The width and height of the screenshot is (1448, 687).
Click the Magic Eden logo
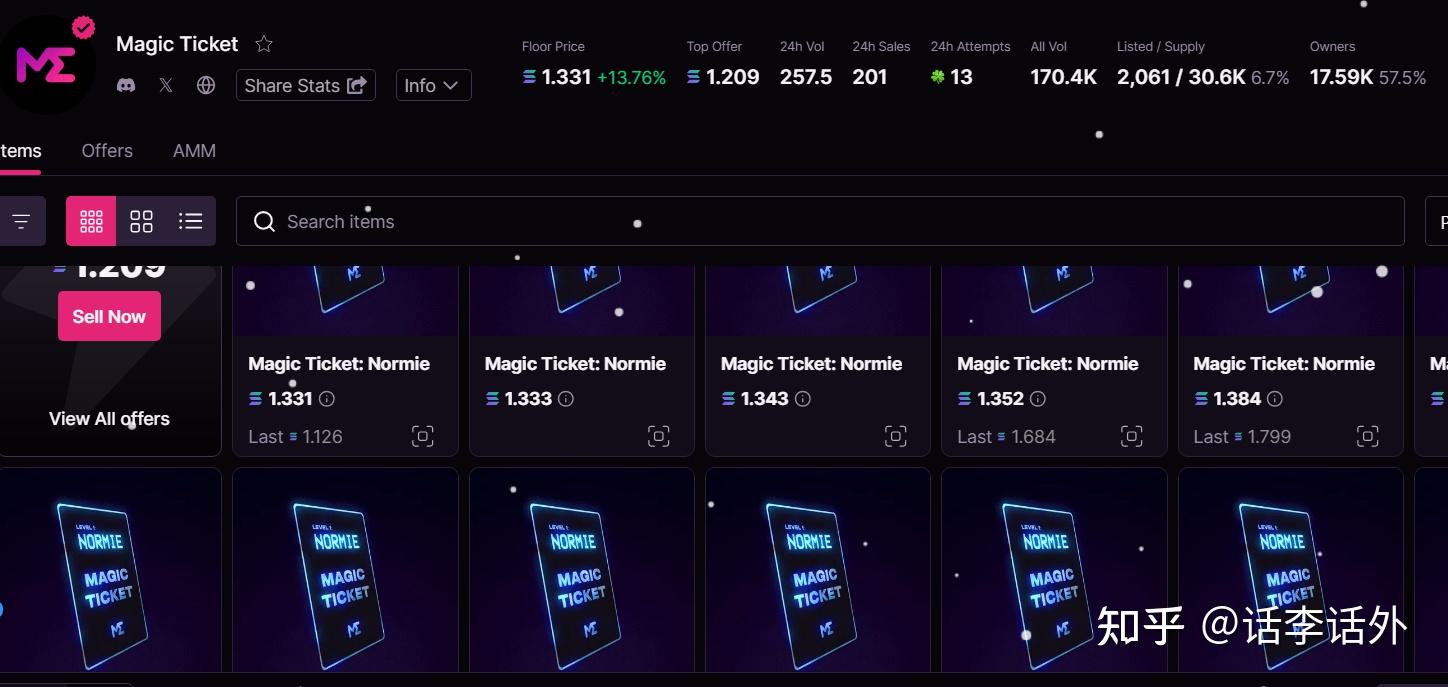[x=46, y=64]
